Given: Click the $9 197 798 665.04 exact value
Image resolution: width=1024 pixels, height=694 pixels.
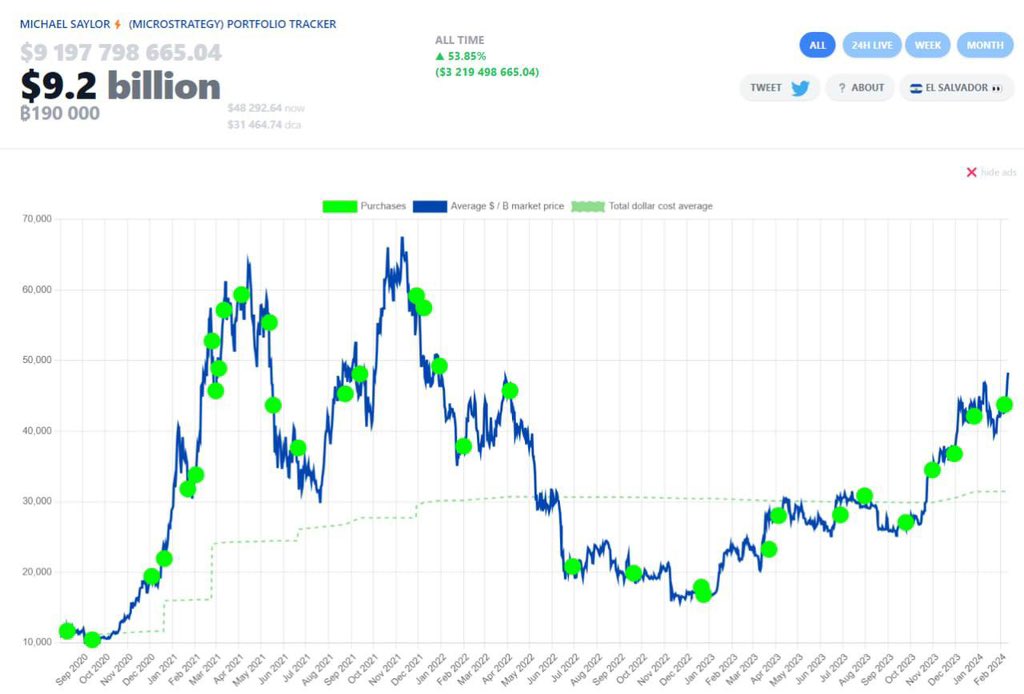Looking at the screenshot, I should tap(121, 52).
